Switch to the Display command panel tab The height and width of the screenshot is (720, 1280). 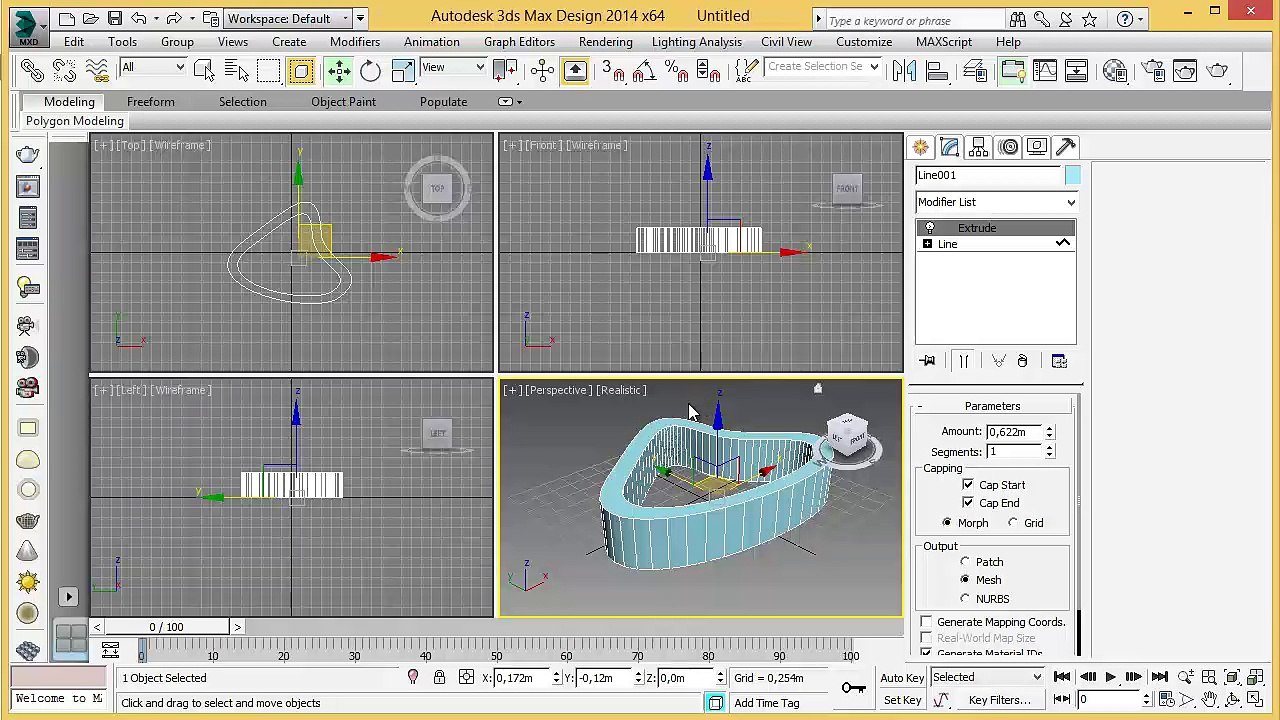[1037, 147]
